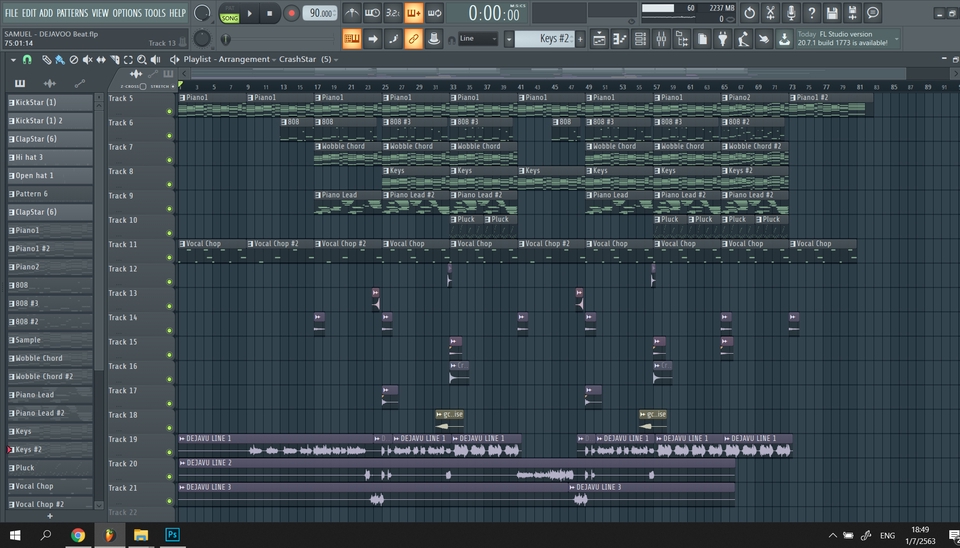
Task: Save project with floppy disk icon
Action: [832, 13]
